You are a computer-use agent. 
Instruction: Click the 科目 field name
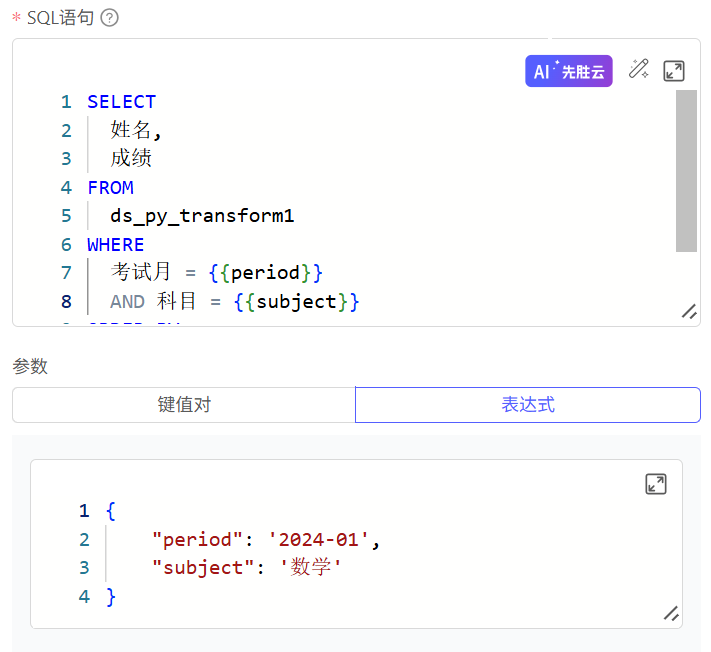tap(176, 302)
